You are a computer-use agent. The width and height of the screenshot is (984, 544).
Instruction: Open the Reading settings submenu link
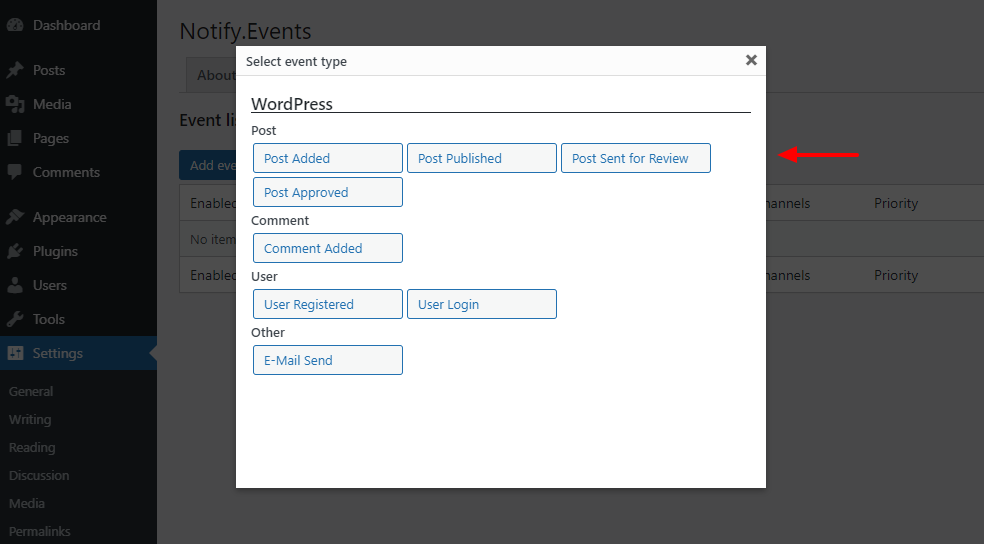pyautogui.click(x=32, y=447)
